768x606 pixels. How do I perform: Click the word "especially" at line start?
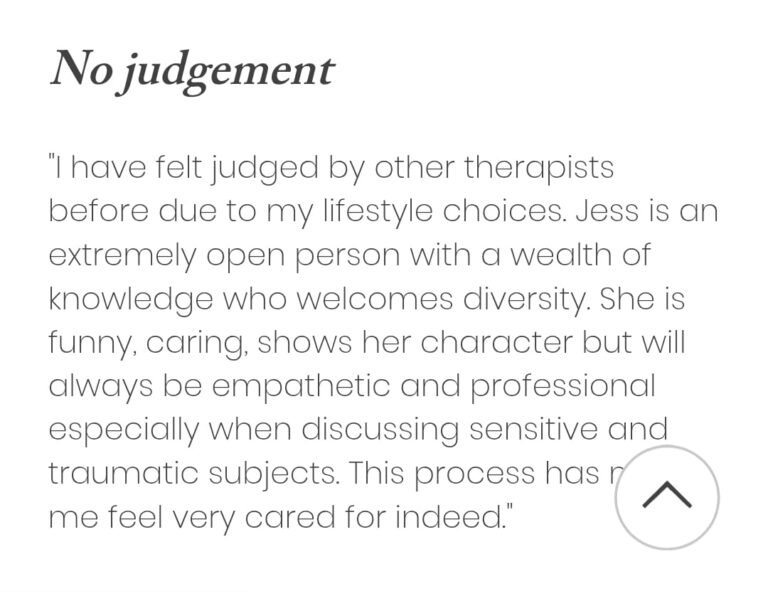pos(123,430)
